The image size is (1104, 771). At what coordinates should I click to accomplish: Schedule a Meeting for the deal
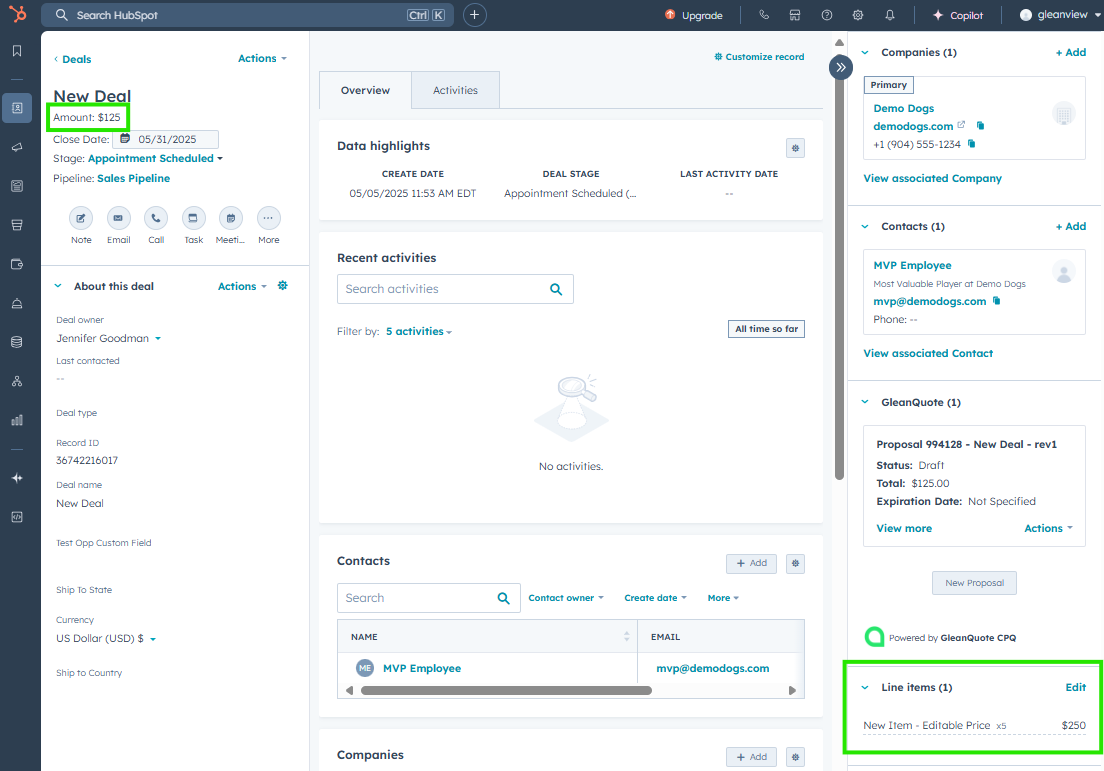pyautogui.click(x=230, y=218)
